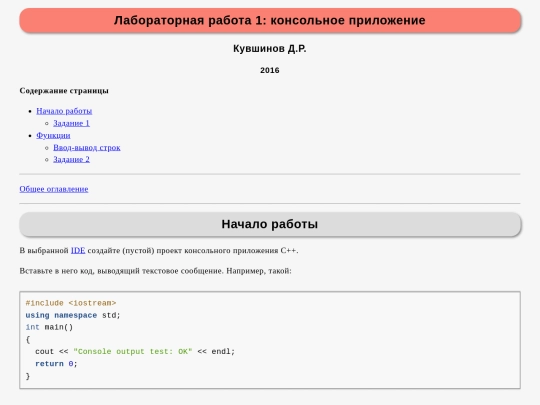Go to 'Ввод-вывод строк' section link

point(87,147)
